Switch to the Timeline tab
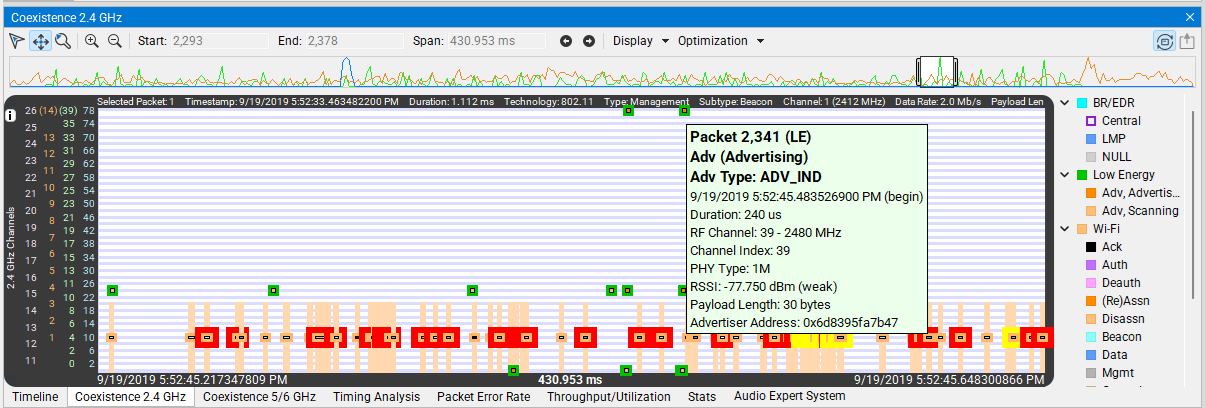Screen dimensions: 1205x408 pyautogui.click(x=35, y=397)
